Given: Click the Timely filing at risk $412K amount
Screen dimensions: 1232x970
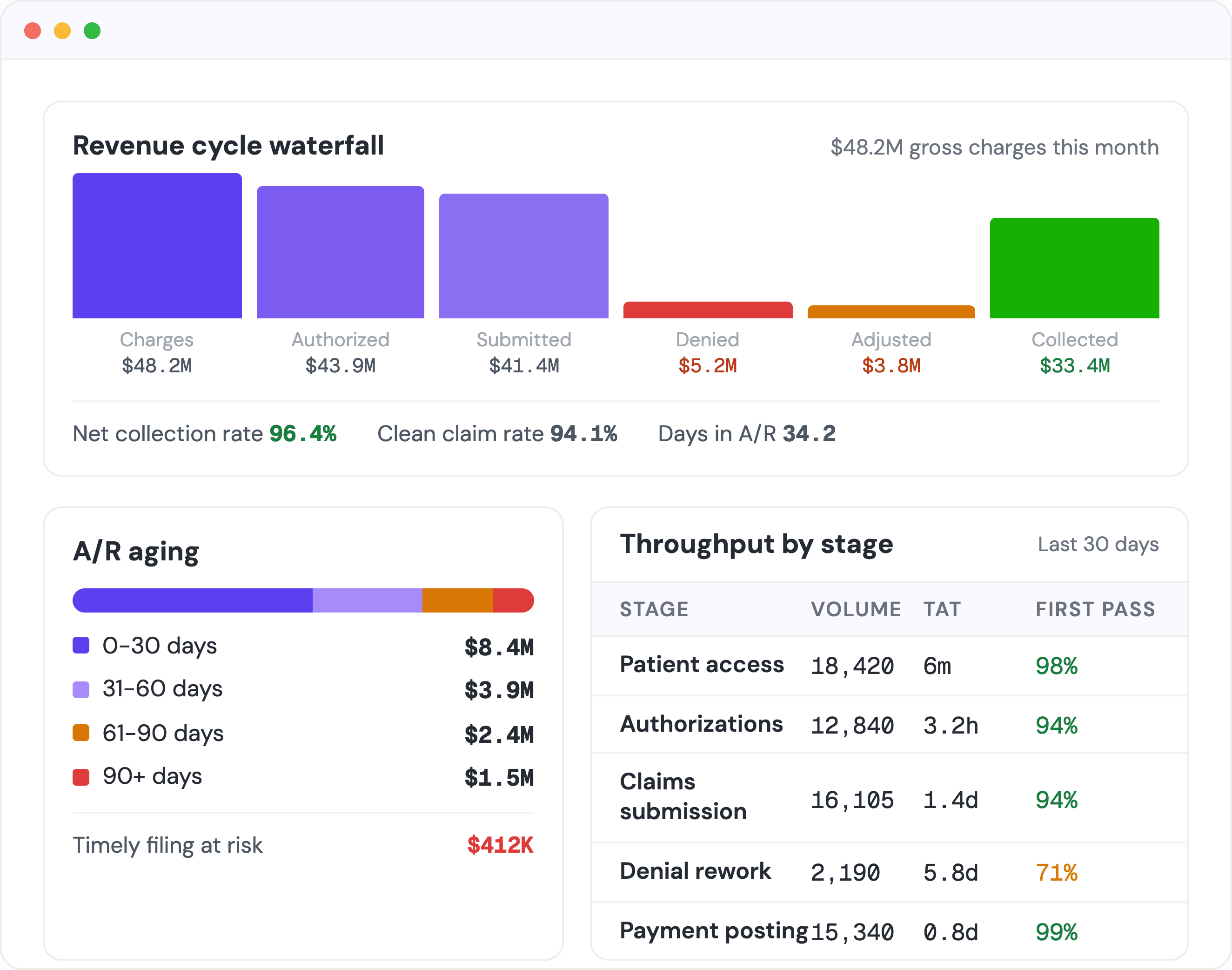Looking at the screenshot, I should click(500, 845).
